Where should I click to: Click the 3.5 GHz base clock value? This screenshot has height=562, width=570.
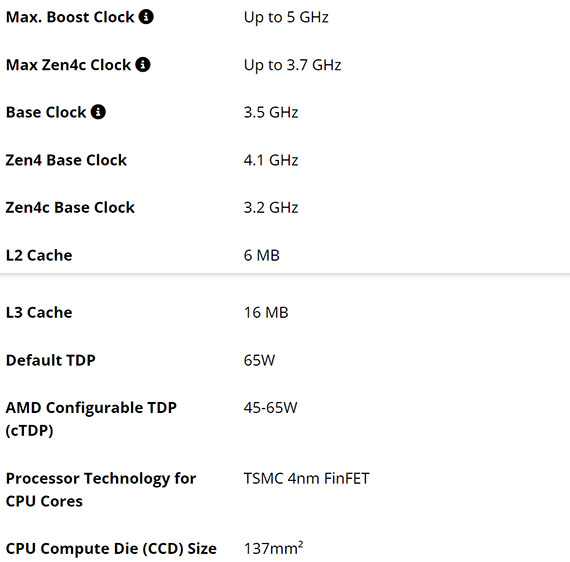[x=271, y=112]
